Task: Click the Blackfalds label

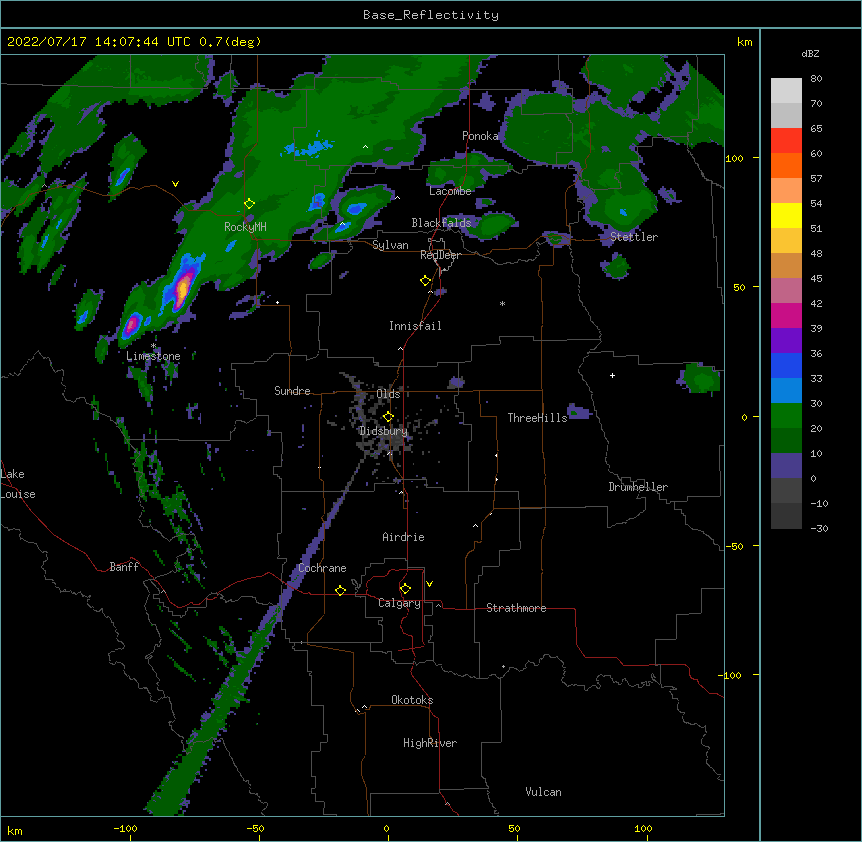Action: click(441, 223)
